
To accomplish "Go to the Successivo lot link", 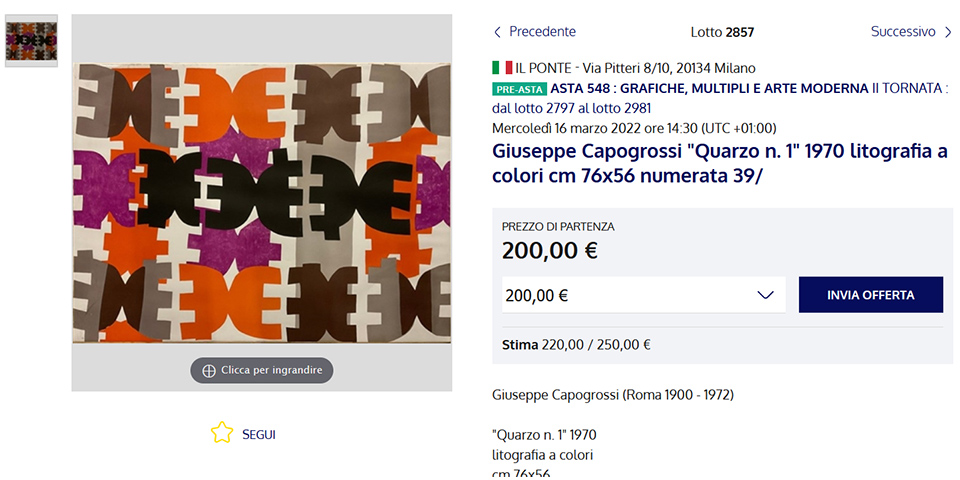I will (902, 32).
